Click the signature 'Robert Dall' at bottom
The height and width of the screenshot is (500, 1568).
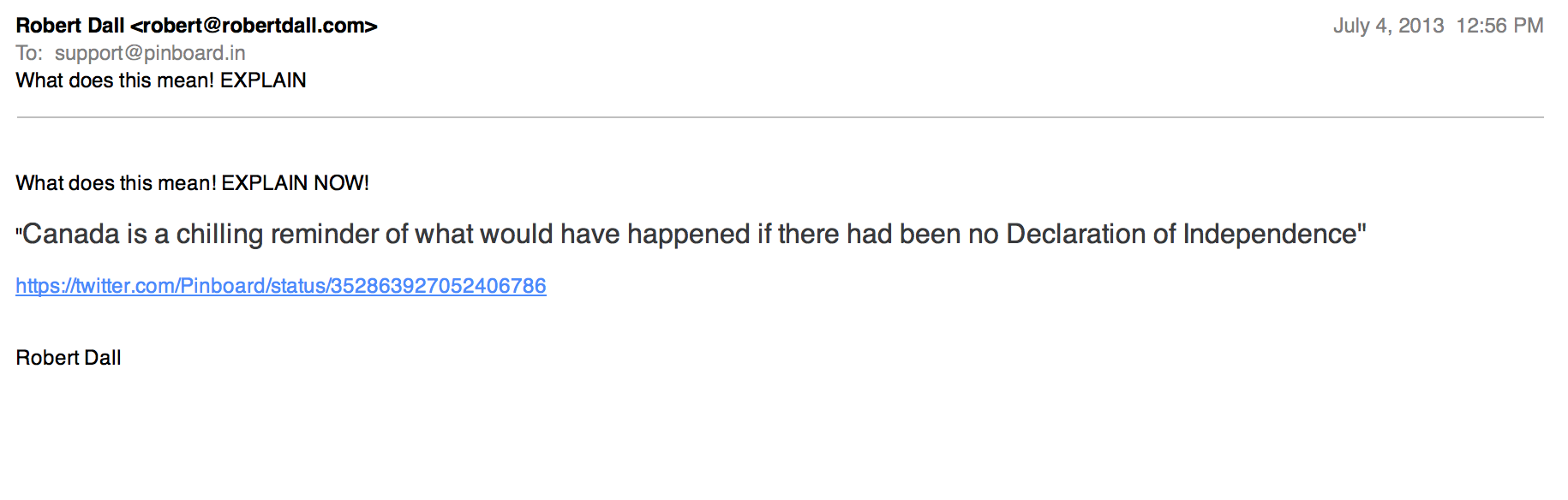69,358
